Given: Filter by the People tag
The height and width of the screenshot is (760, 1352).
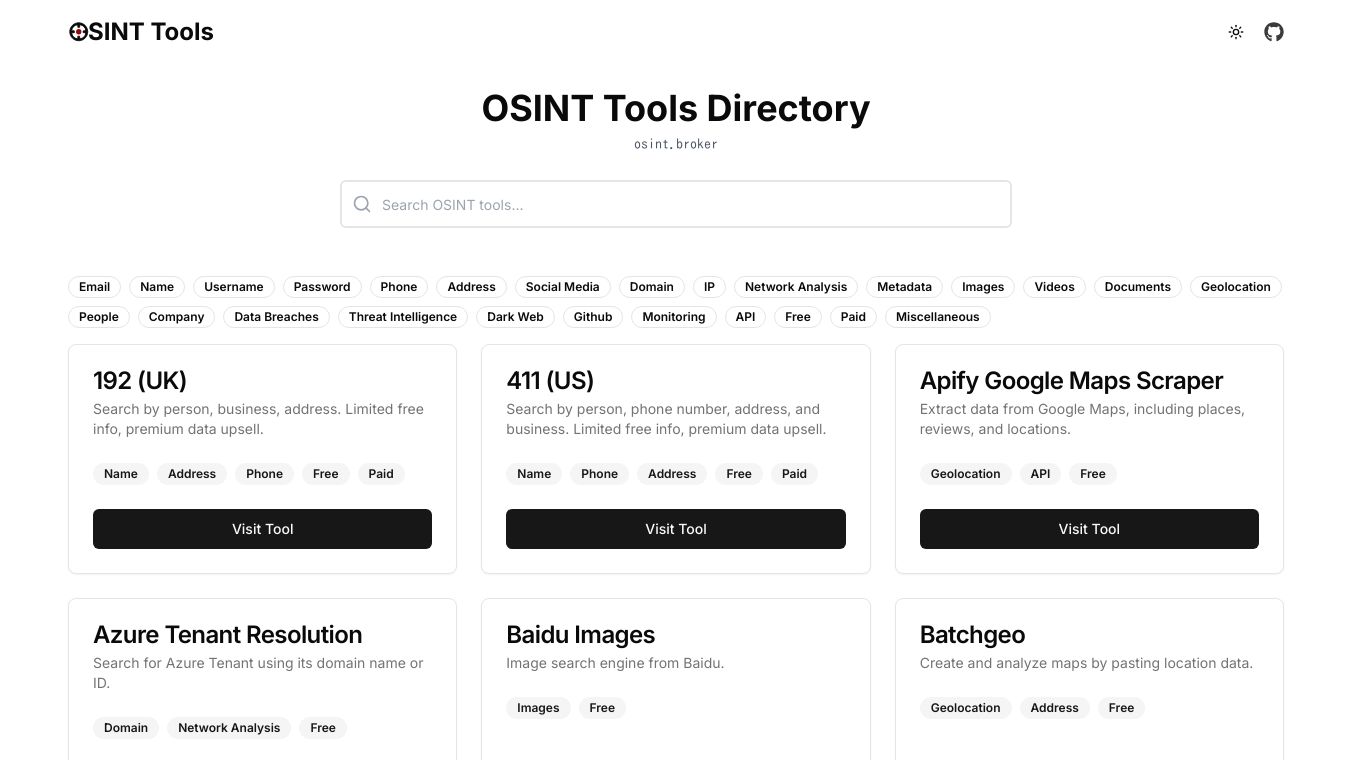Looking at the screenshot, I should (x=99, y=317).
